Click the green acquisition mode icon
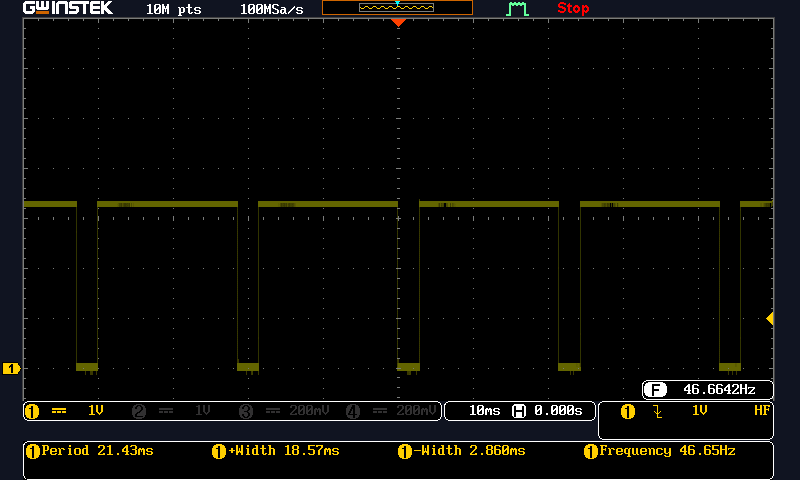This screenshot has width=800, height=480. (x=517, y=9)
